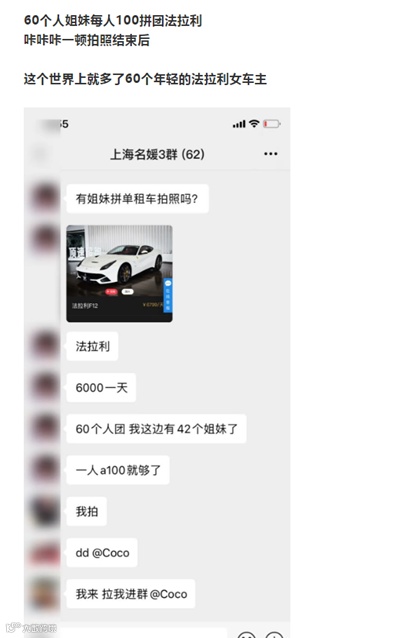Click the 我拍 message bubble
This screenshot has height=638, width=415.
[x=87, y=511]
